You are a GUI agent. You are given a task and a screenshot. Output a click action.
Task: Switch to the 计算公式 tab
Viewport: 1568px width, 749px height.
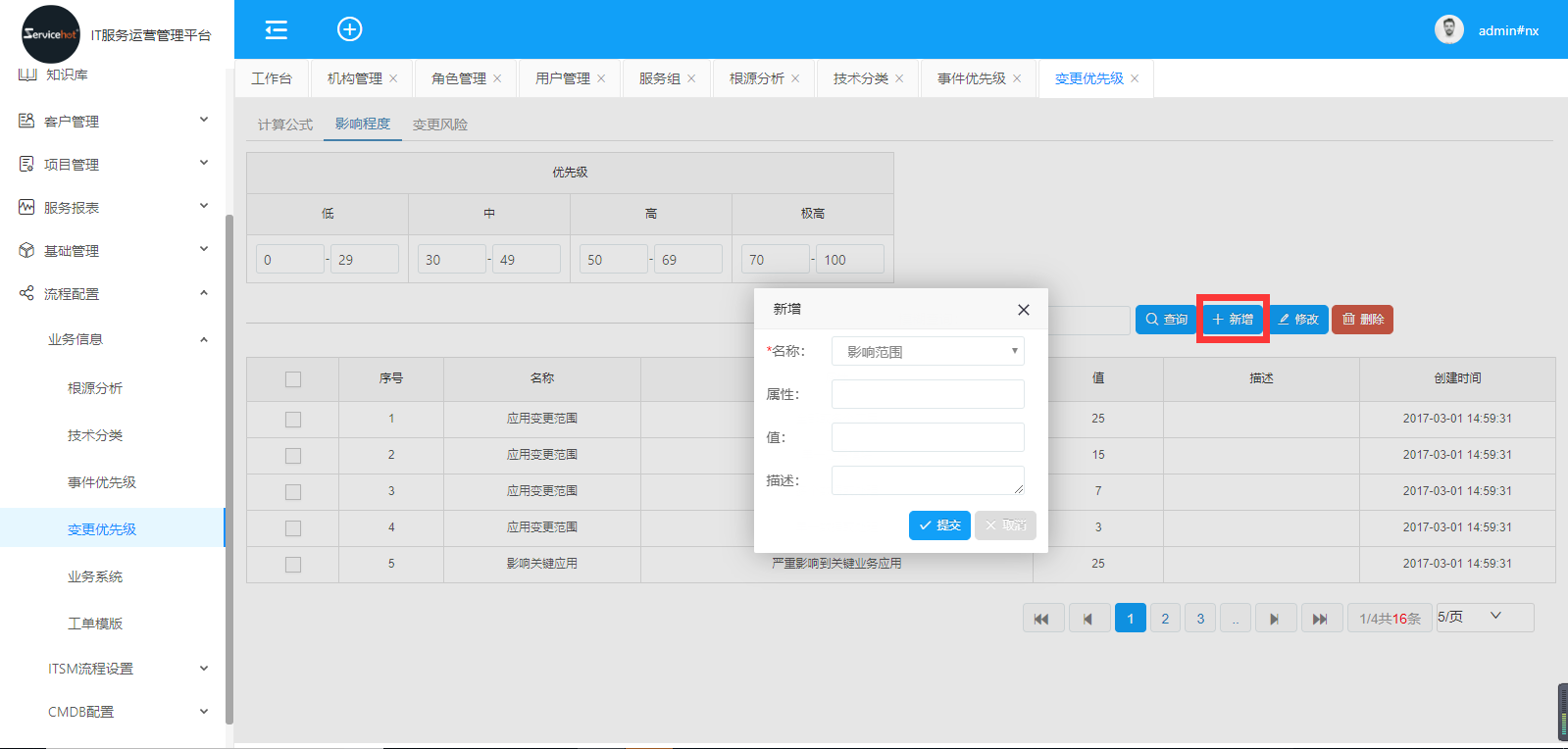[x=284, y=125]
